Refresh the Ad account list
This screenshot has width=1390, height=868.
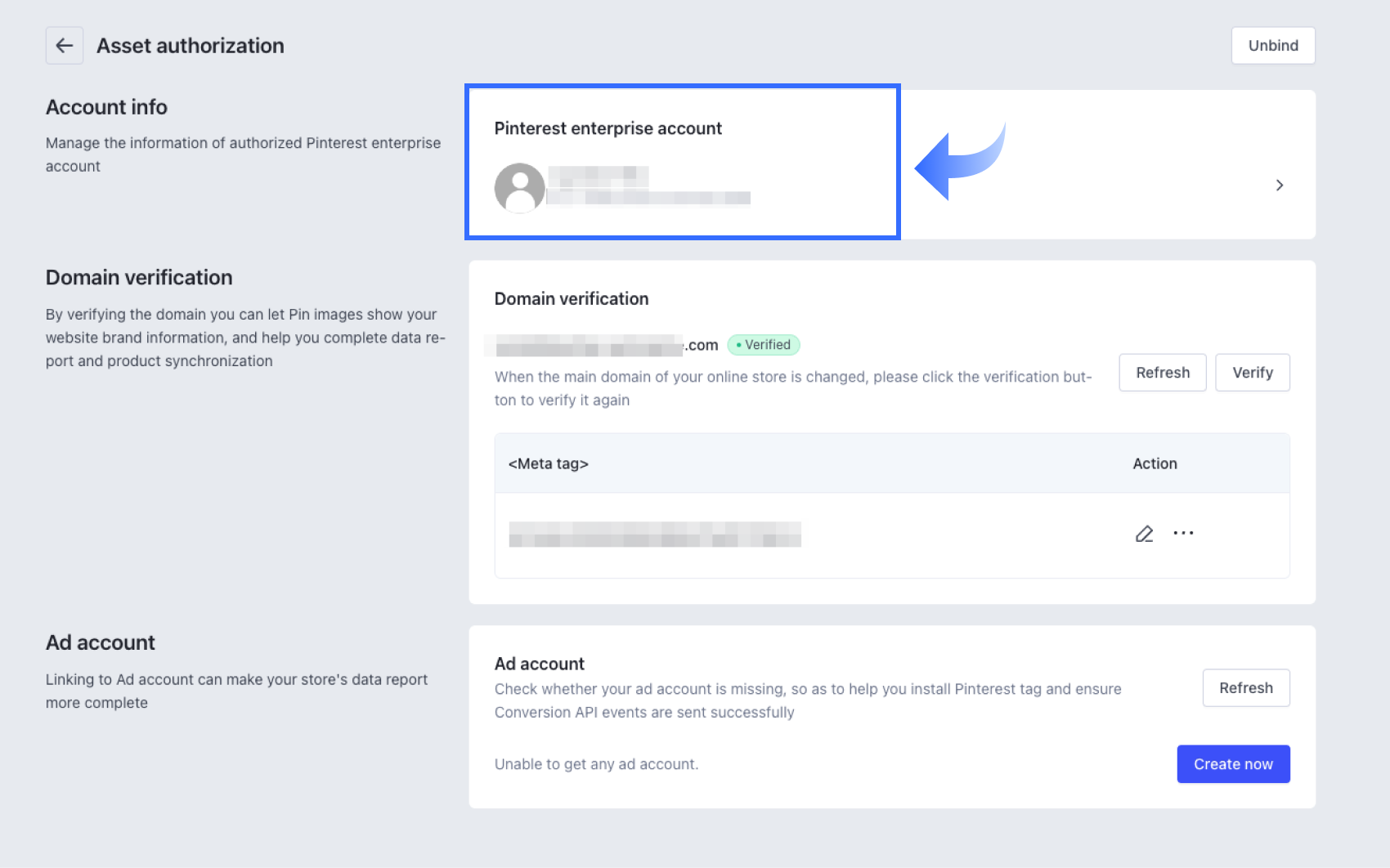point(1245,688)
